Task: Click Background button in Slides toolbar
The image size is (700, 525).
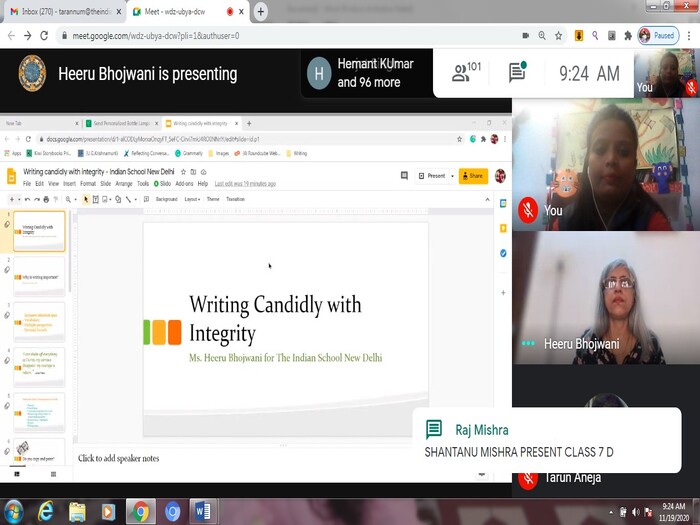Action: pos(167,200)
